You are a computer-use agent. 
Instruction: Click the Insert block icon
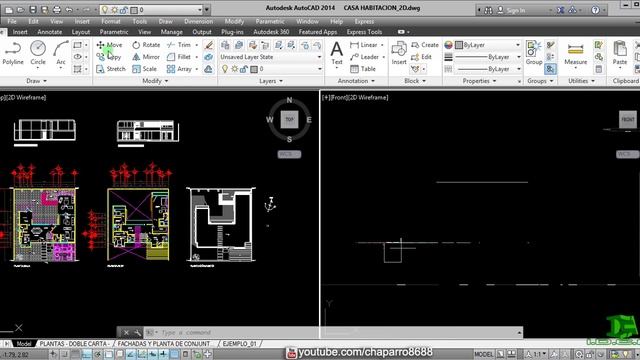(399, 53)
